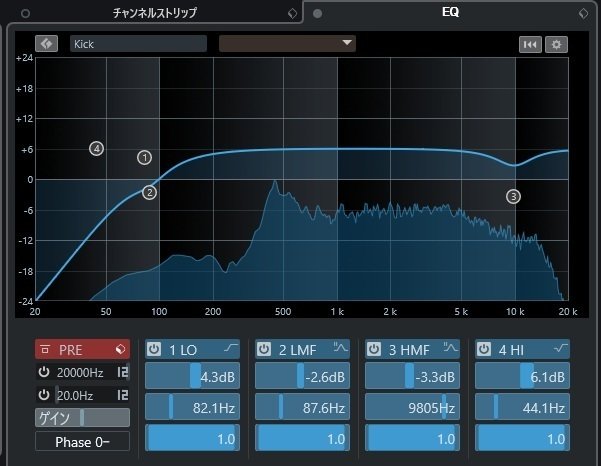The image size is (601, 466).
Task: Open slope selector for 20.0Hz filter
Action: click(x=123, y=395)
